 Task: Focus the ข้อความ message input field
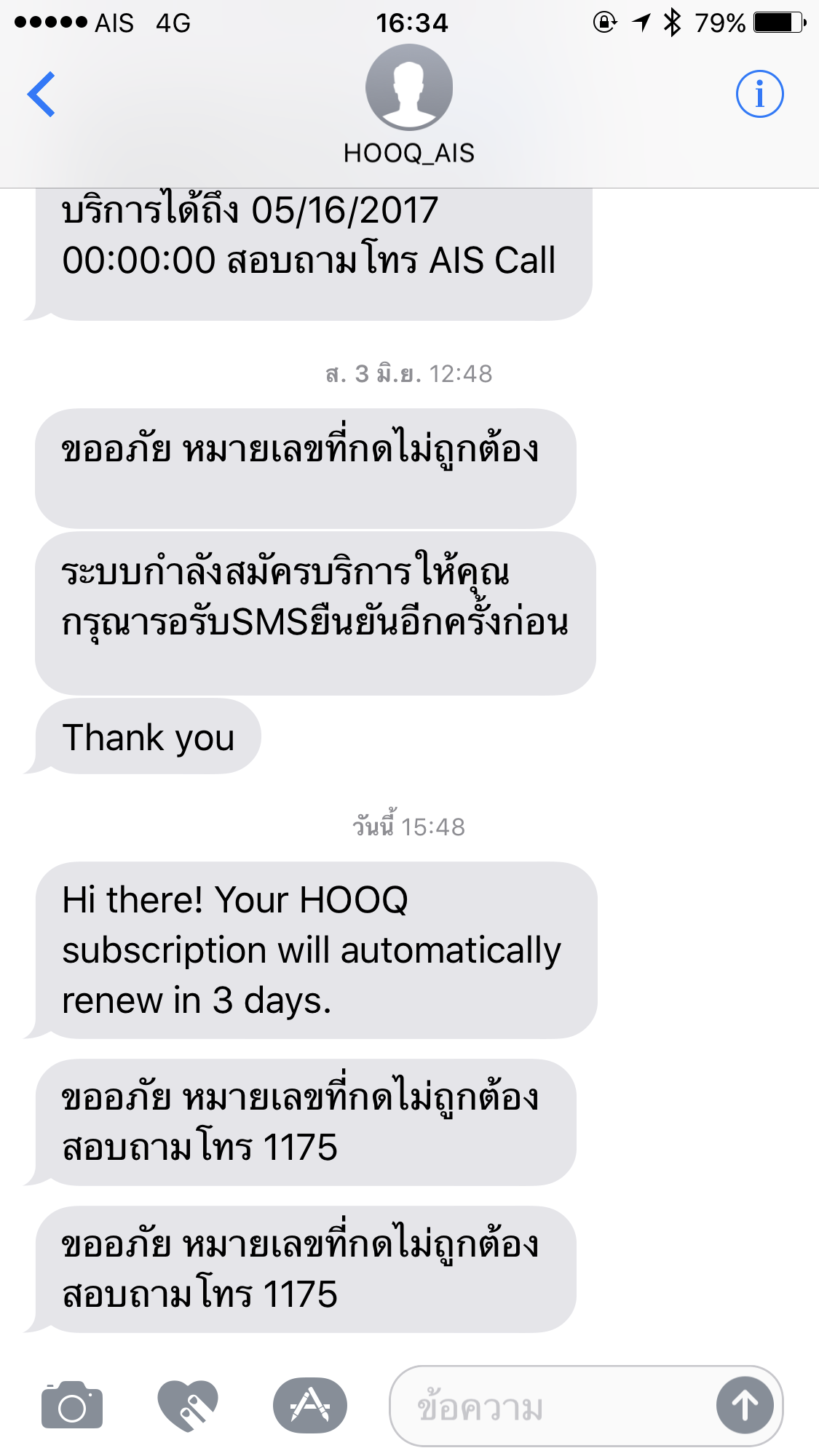pyautogui.click(x=553, y=1407)
